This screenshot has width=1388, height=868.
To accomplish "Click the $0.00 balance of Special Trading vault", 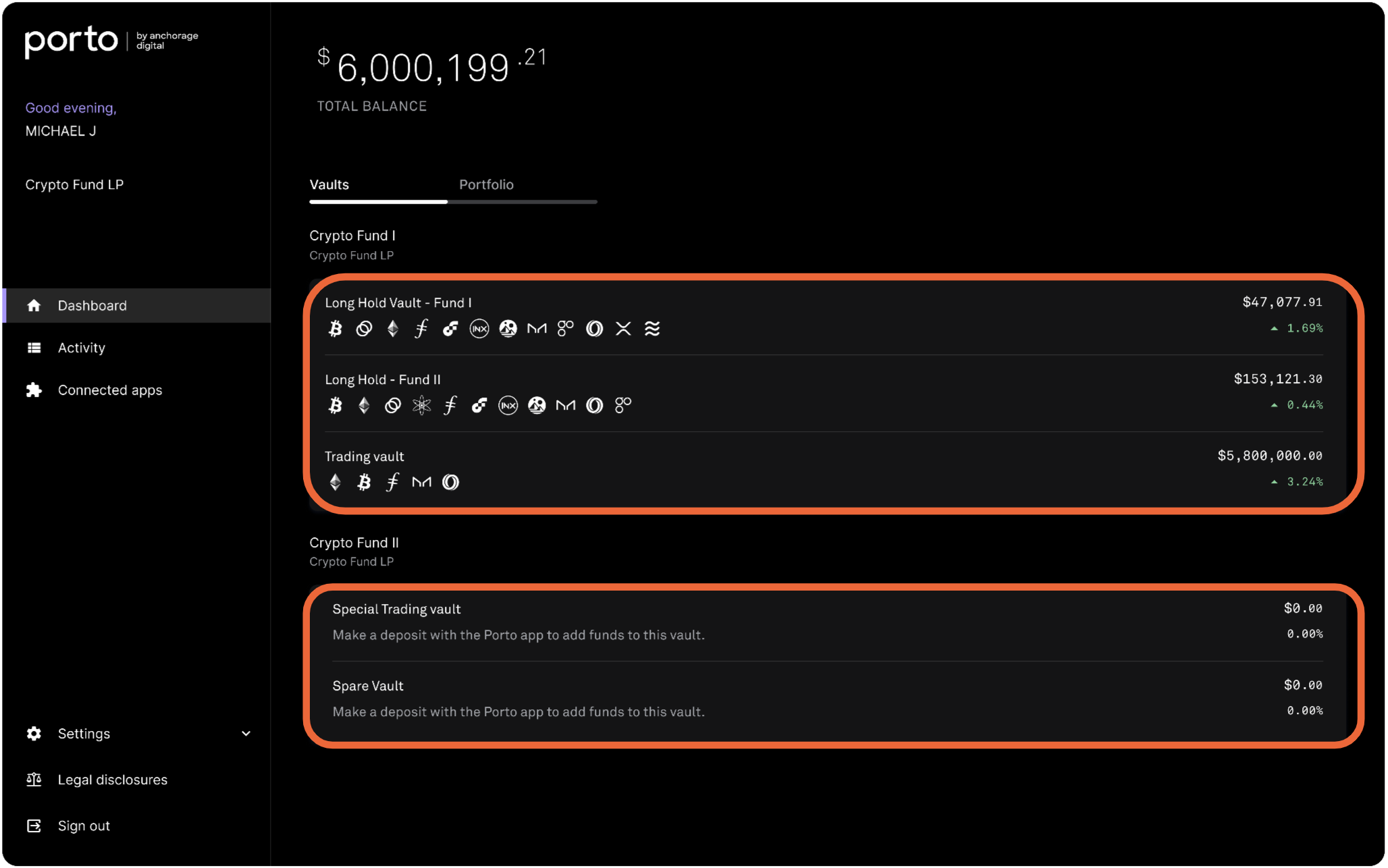I will point(1303,609).
